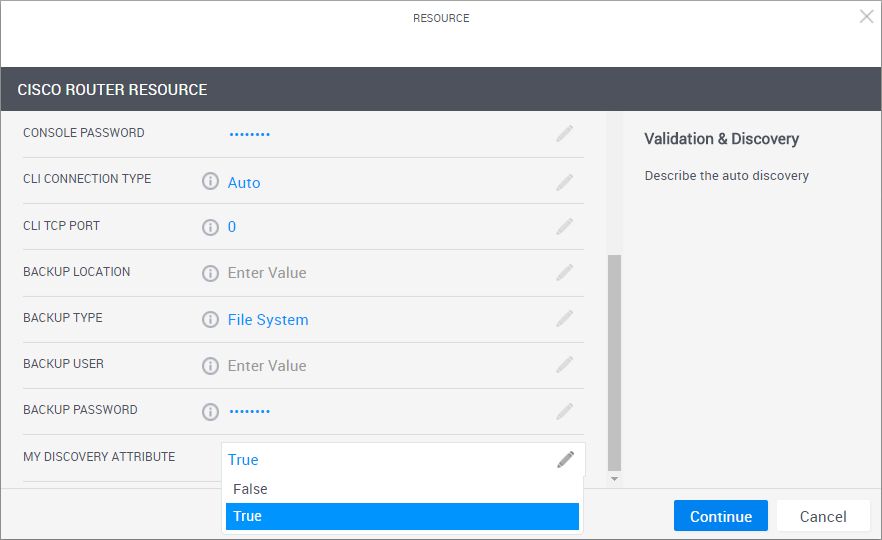Click the Console Password masked value
The width and height of the screenshot is (882, 540).
coord(250,134)
